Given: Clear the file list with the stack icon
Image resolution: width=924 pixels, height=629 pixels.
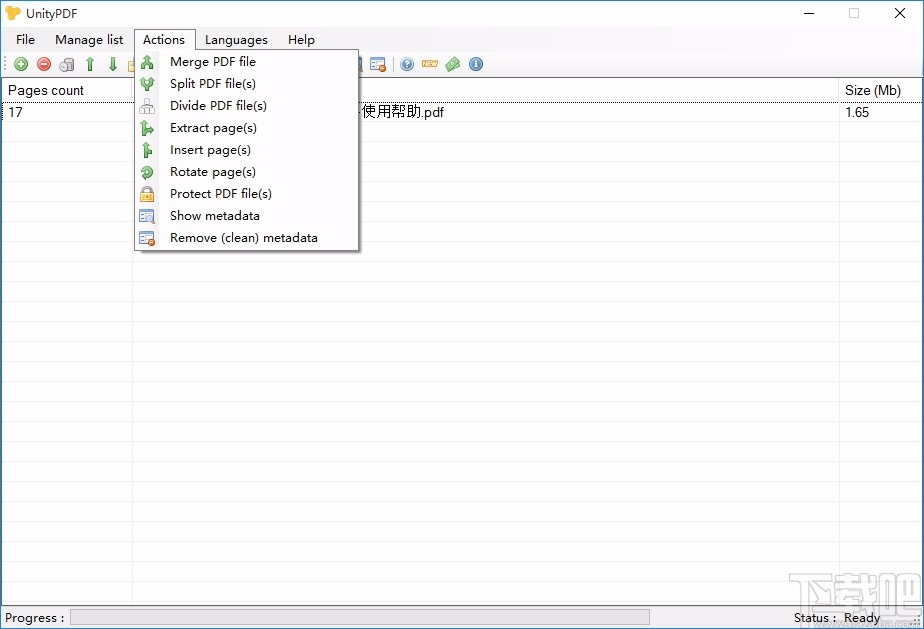Looking at the screenshot, I should (x=65, y=63).
